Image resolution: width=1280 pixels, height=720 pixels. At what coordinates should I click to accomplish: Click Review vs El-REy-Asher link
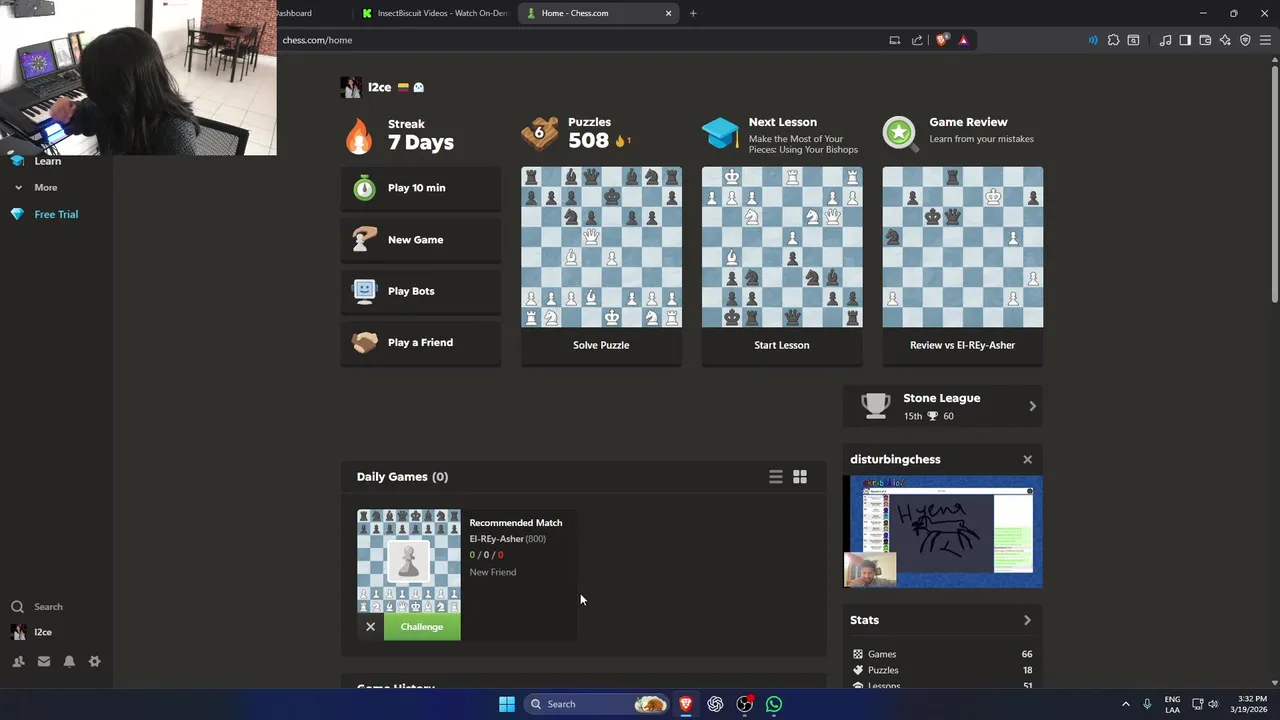pyautogui.click(x=962, y=345)
